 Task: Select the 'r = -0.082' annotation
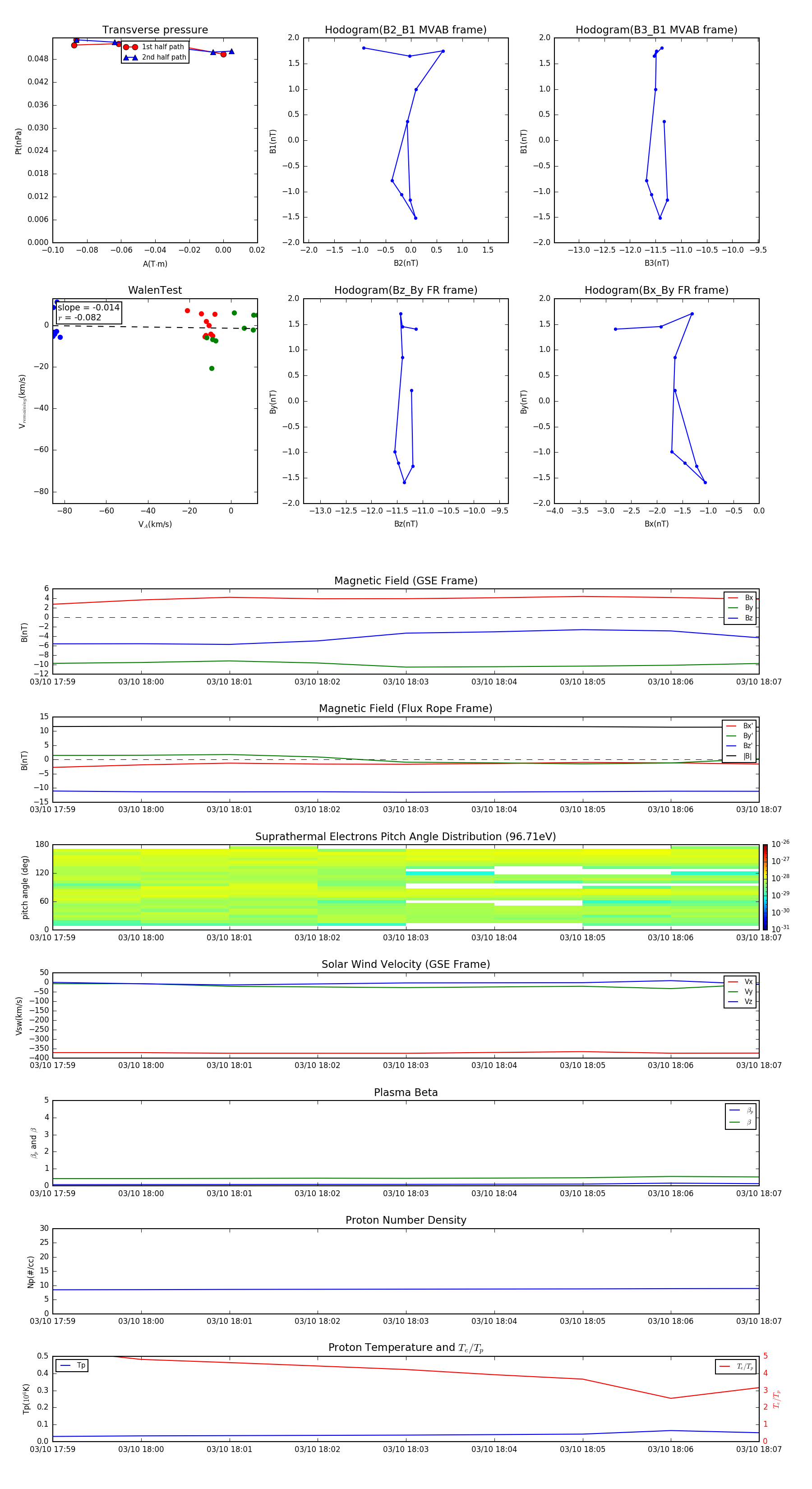[x=79, y=317]
